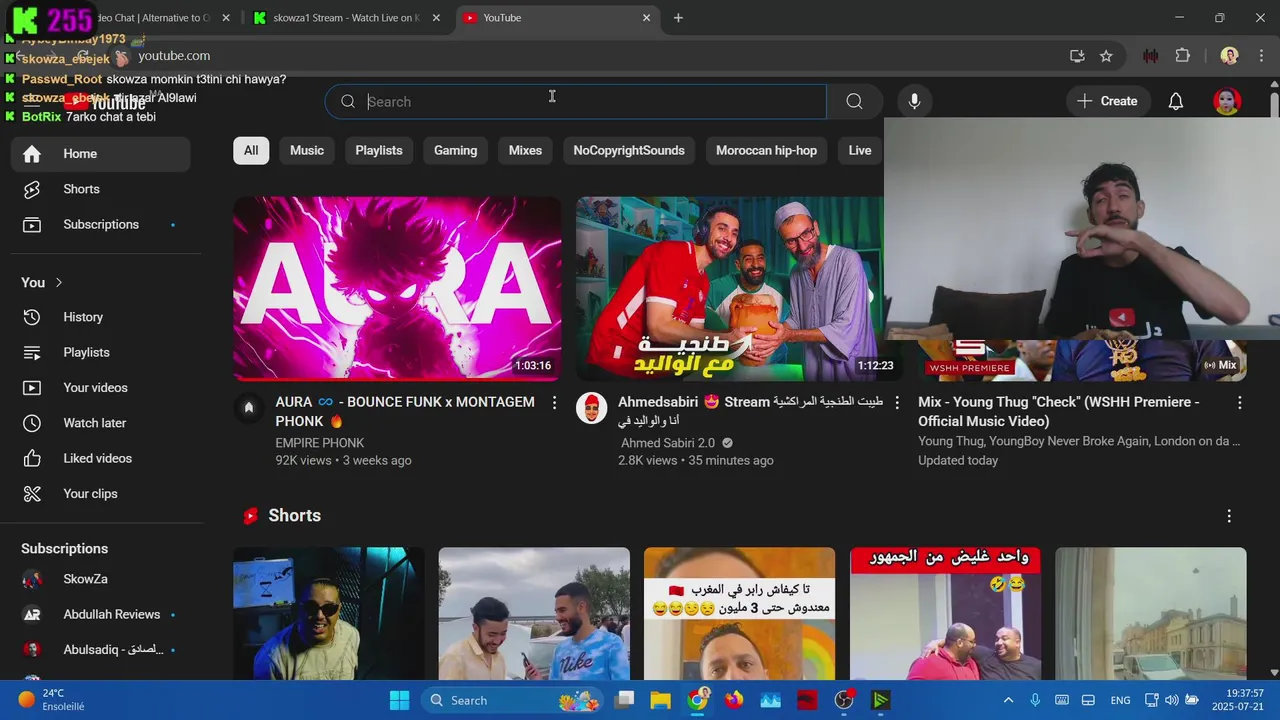Open the Watch later list
Screen dimensions: 1280x720
pos(100,423)
